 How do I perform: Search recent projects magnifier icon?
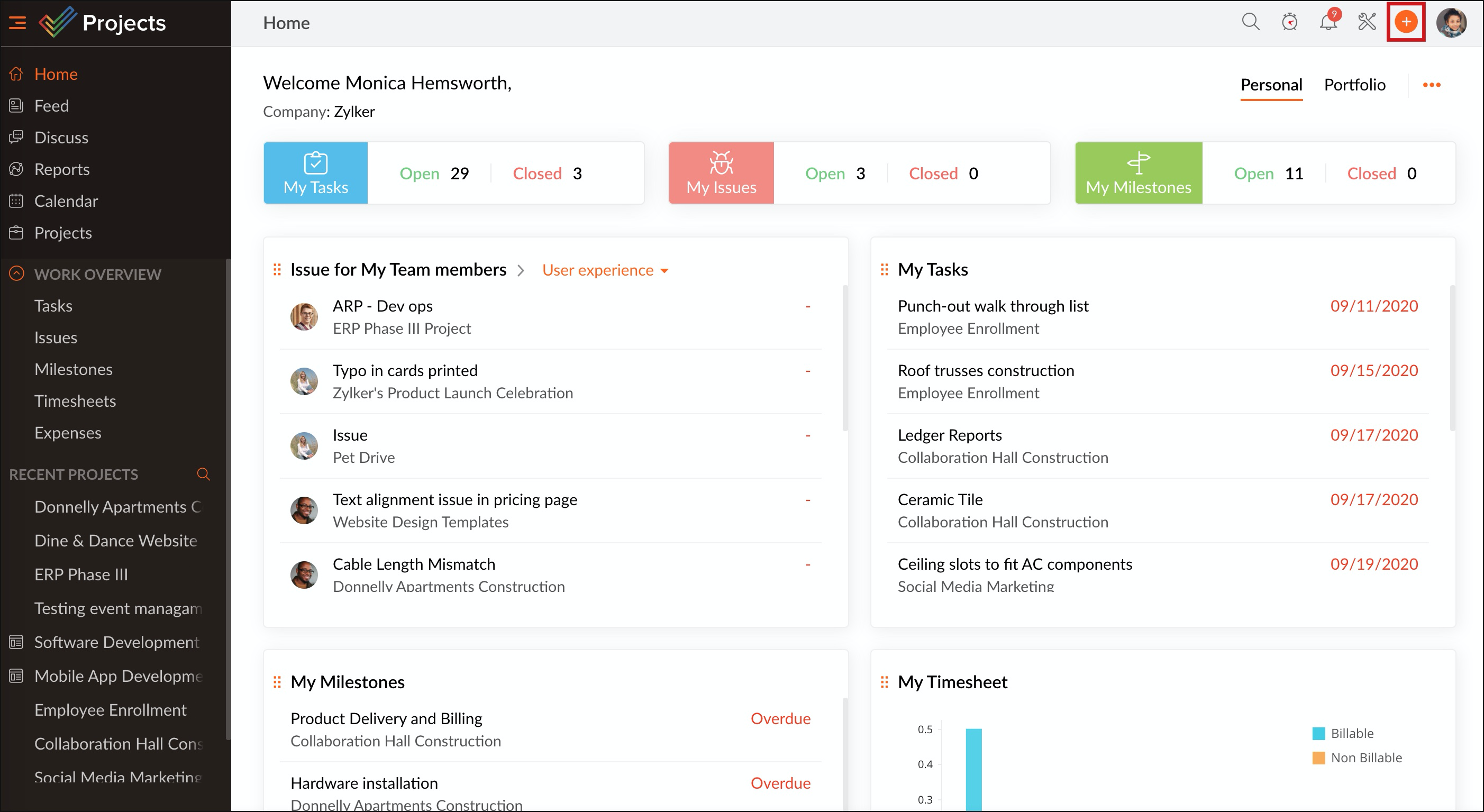pos(203,474)
